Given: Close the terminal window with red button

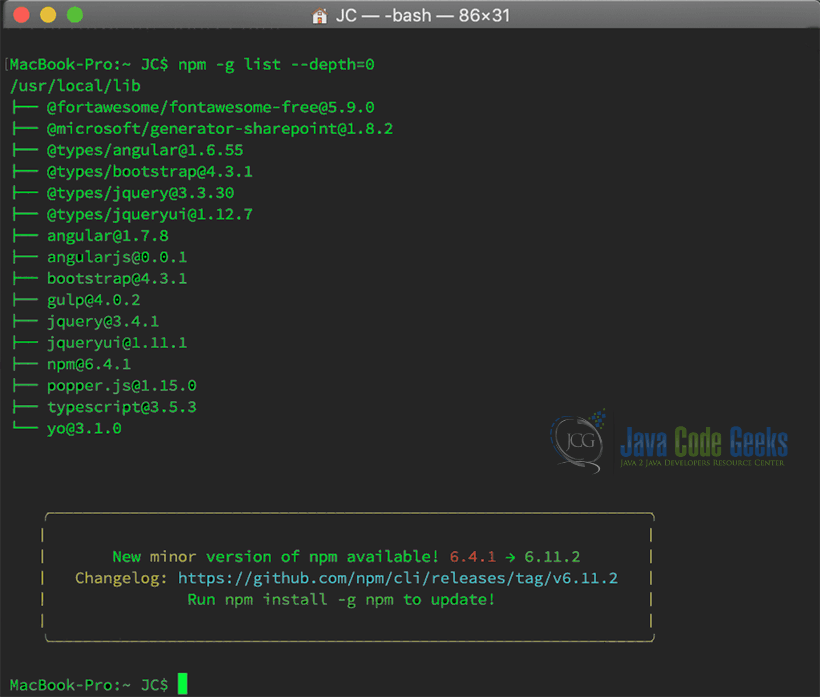Looking at the screenshot, I should (21, 15).
